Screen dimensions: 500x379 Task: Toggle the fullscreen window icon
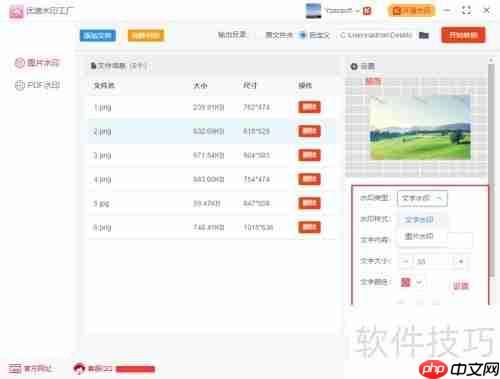click(x=466, y=10)
